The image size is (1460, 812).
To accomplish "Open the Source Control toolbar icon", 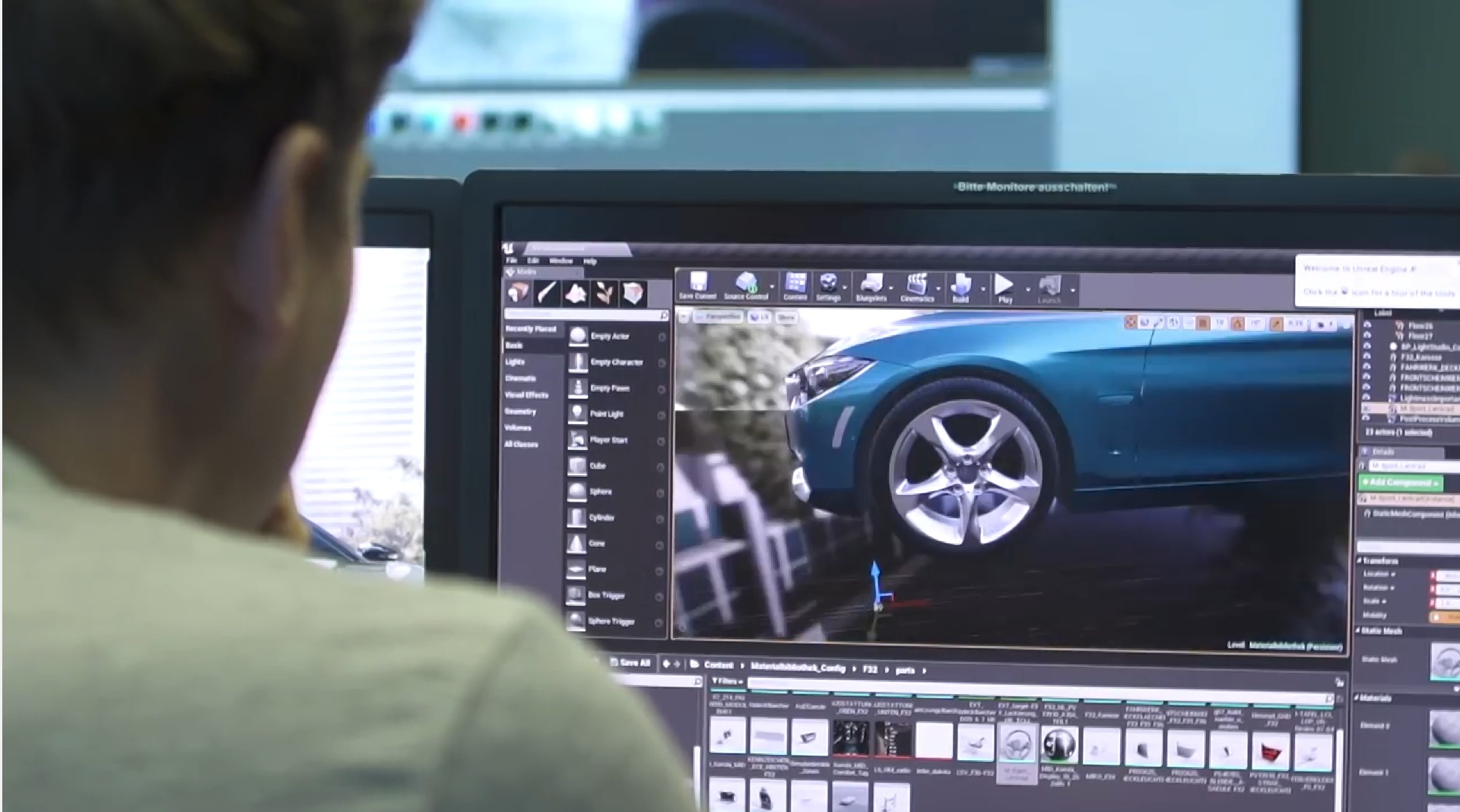I will click(746, 286).
